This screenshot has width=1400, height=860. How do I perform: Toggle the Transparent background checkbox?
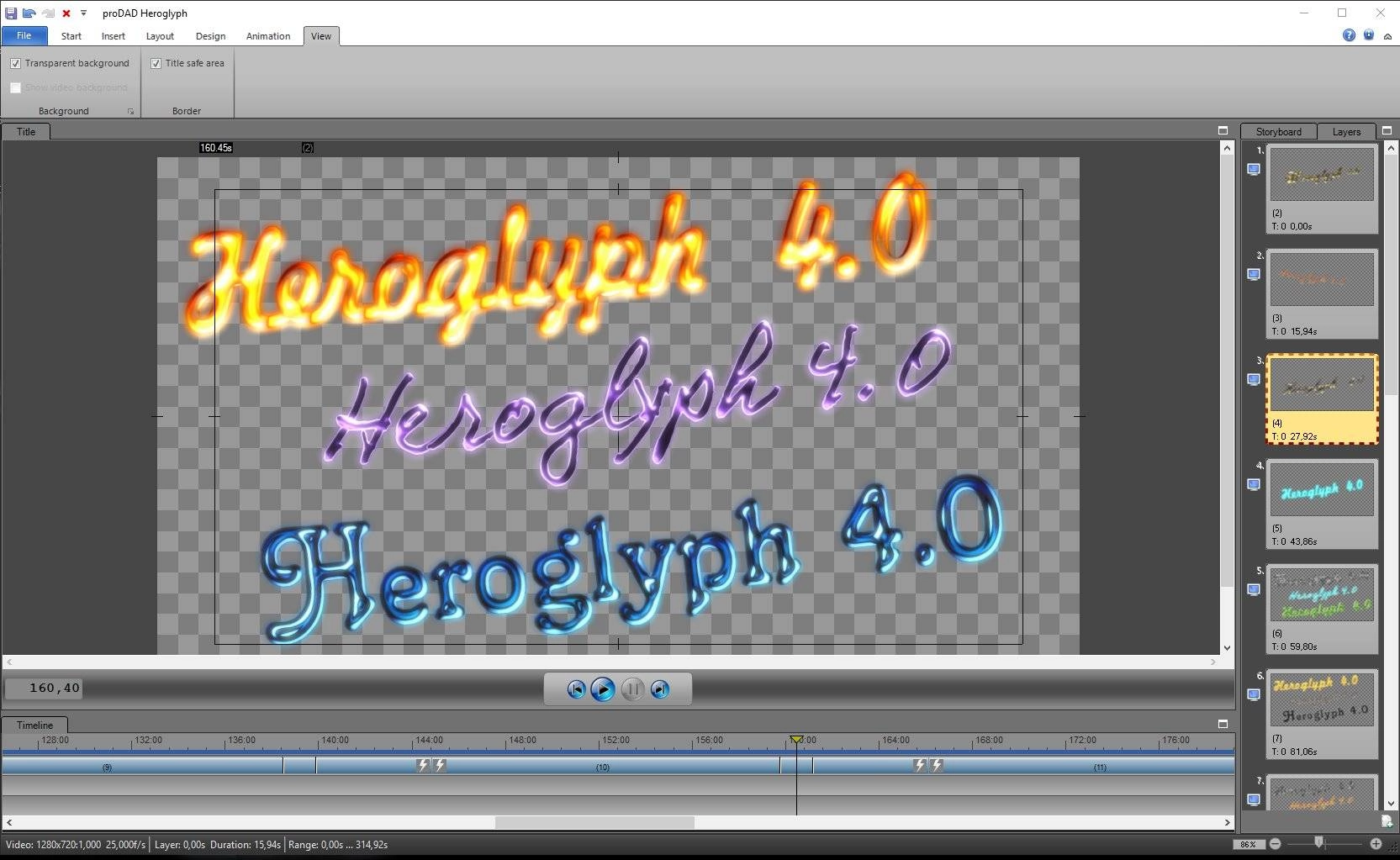15,63
